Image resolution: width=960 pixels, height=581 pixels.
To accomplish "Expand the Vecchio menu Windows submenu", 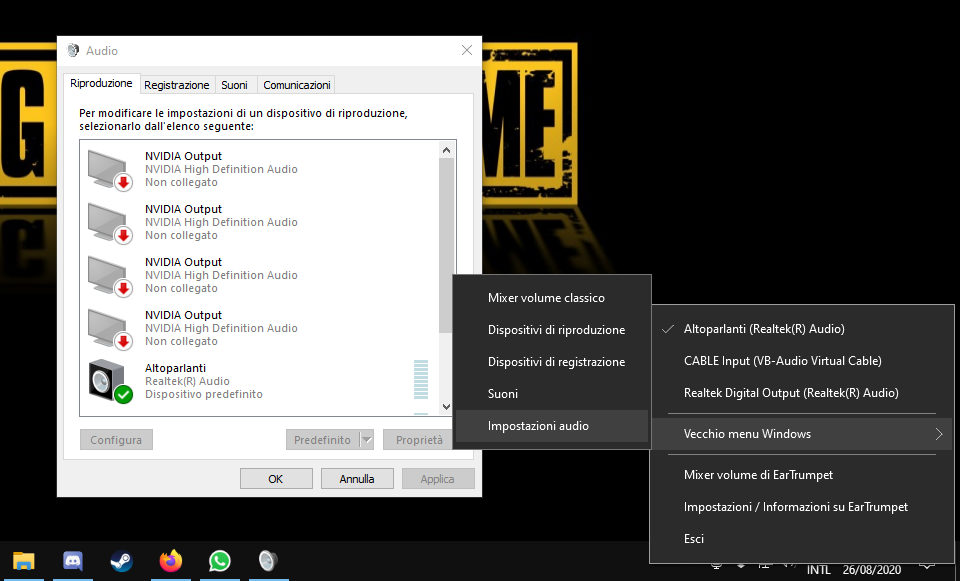I will click(802, 433).
